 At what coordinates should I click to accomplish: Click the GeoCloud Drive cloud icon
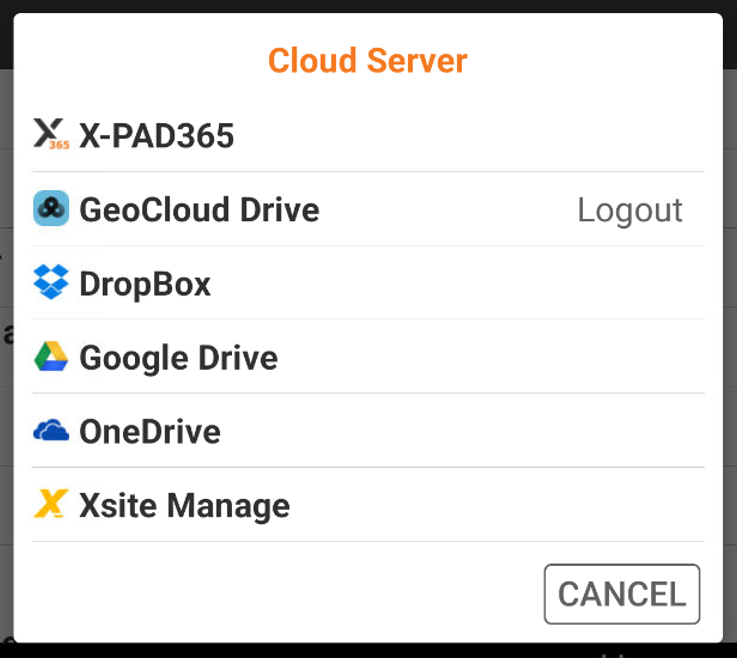[51, 209]
